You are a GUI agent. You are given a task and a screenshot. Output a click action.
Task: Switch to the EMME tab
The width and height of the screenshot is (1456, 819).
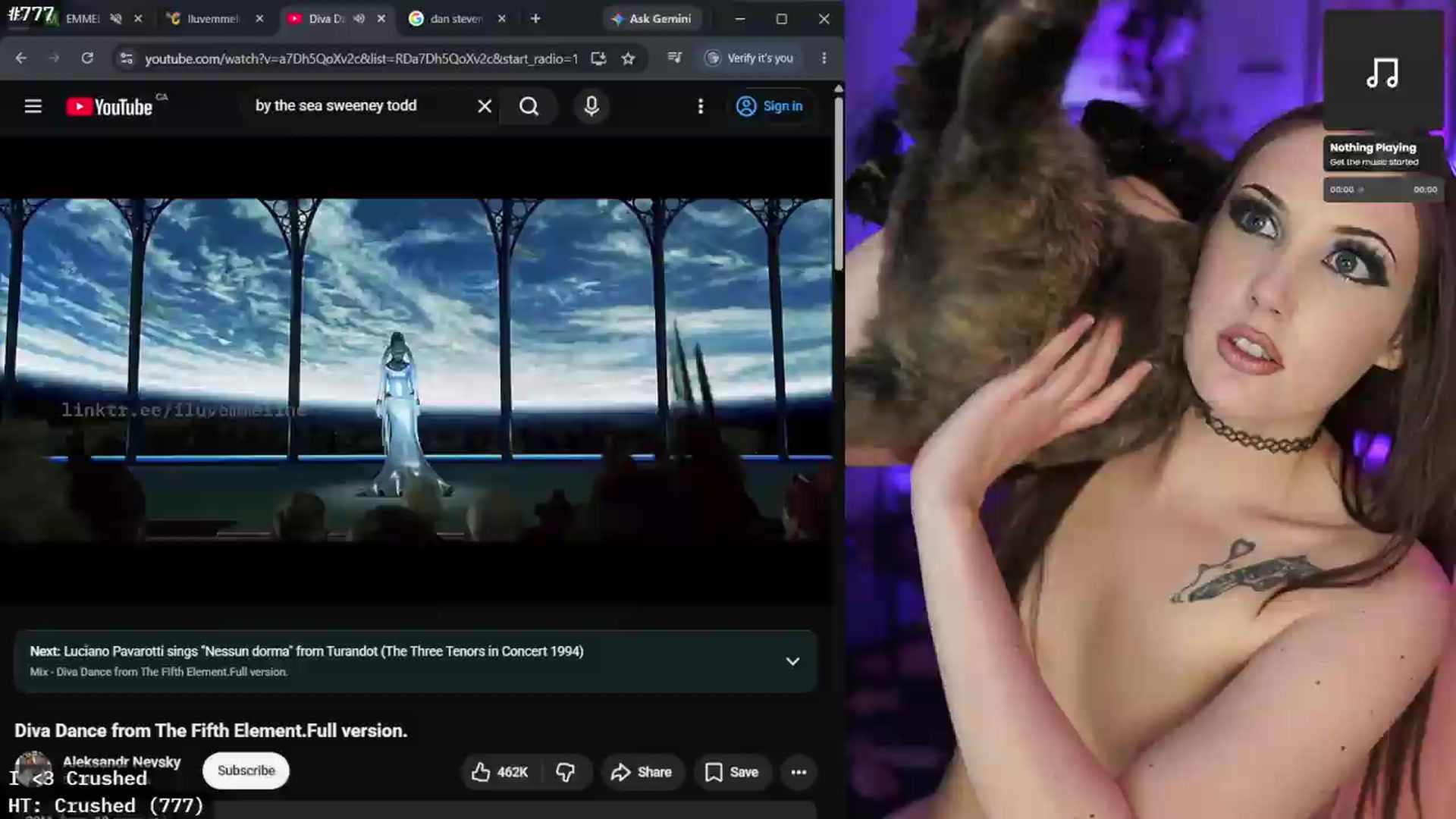(x=82, y=19)
